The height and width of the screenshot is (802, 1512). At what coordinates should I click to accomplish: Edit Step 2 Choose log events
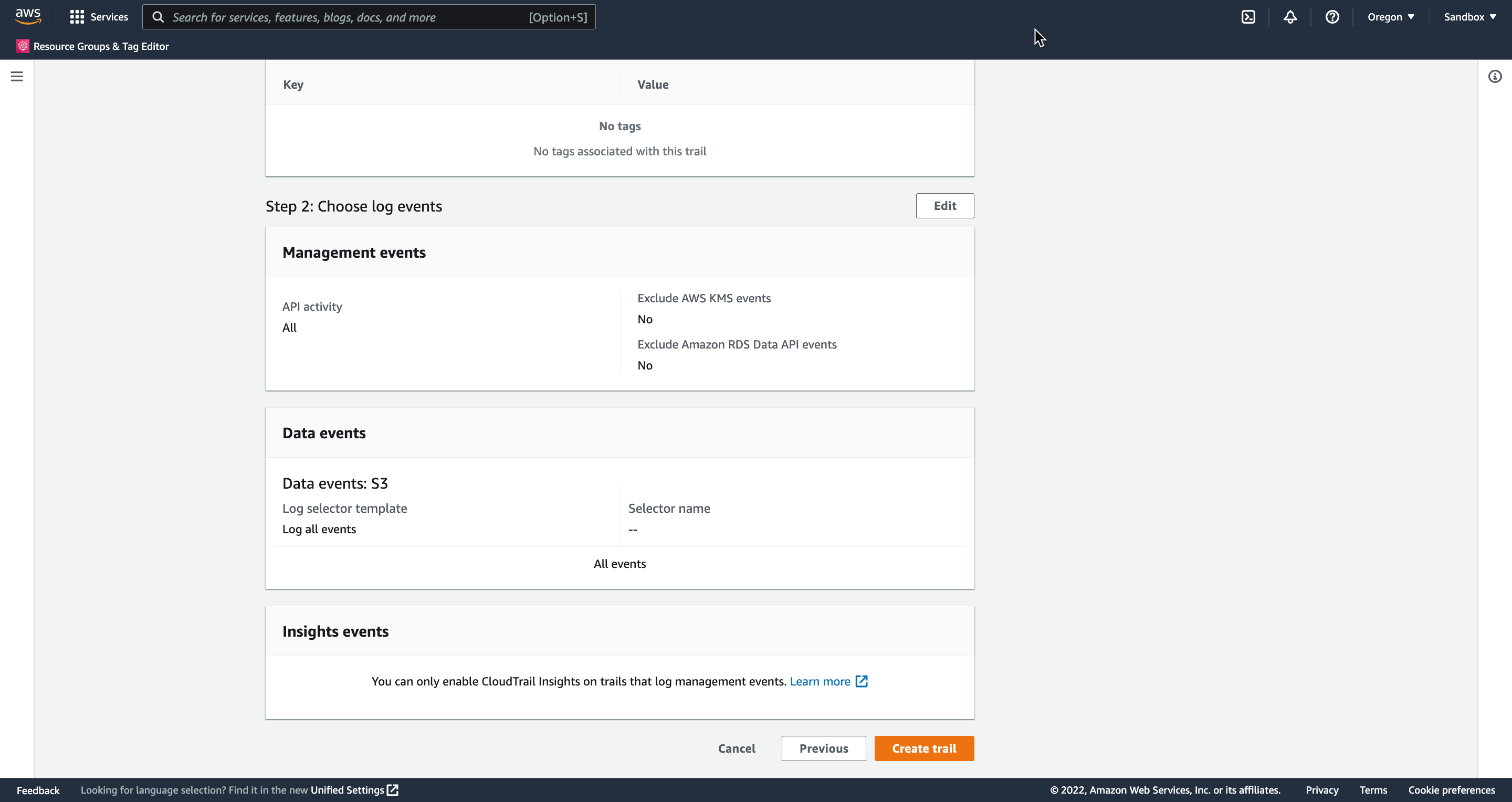coord(944,206)
